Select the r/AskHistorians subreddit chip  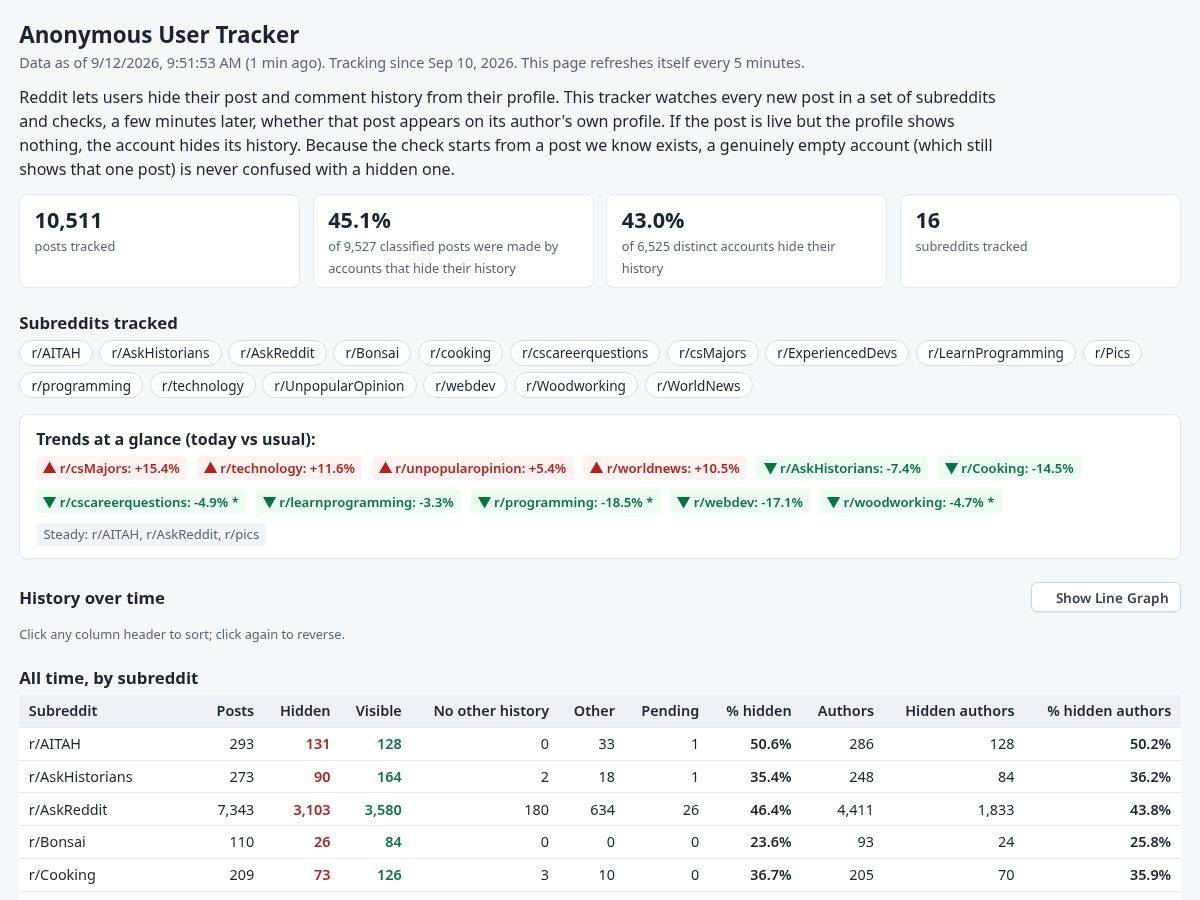pyautogui.click(x=160, y=353)
